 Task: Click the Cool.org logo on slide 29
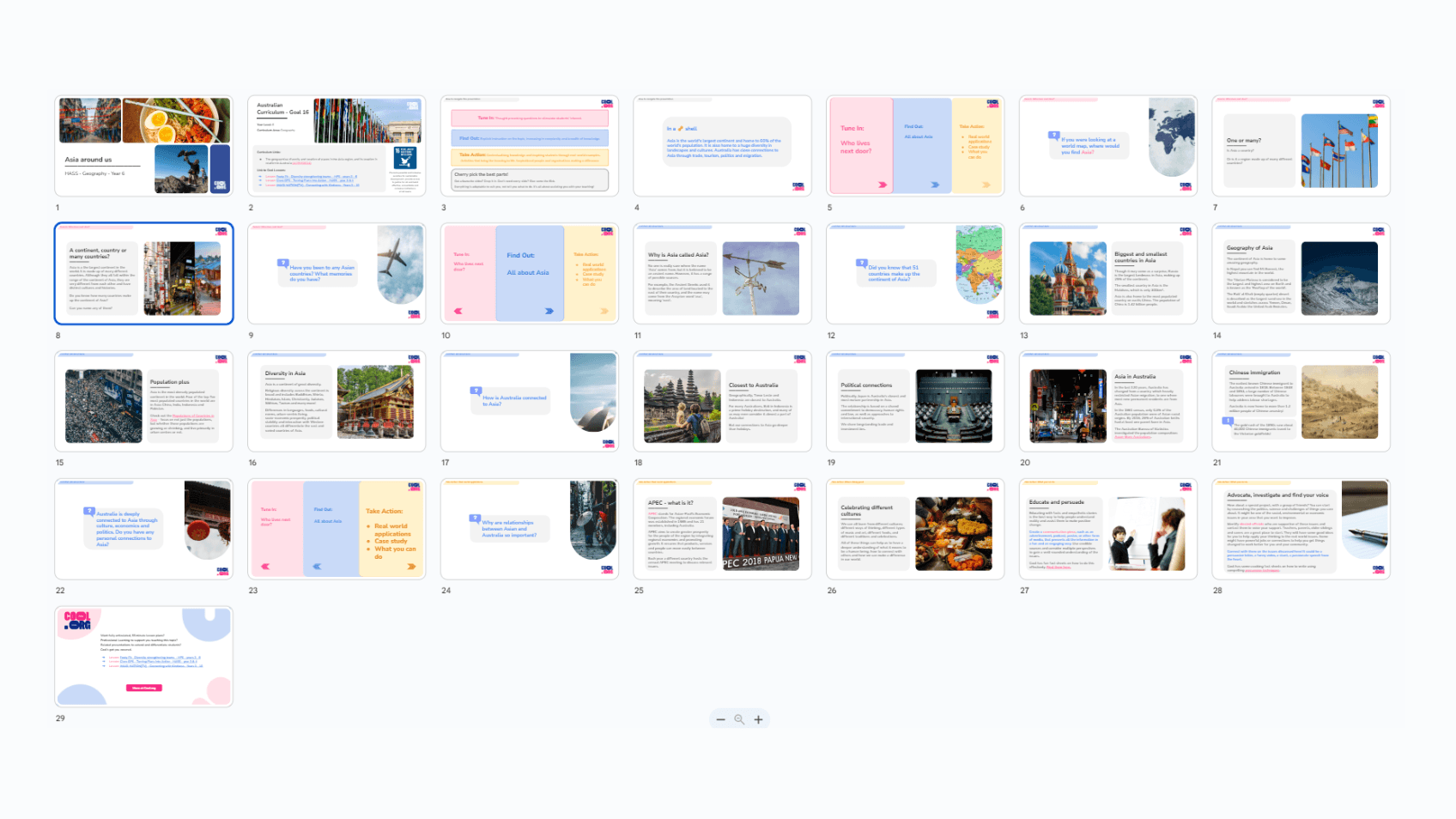point(78,620)
